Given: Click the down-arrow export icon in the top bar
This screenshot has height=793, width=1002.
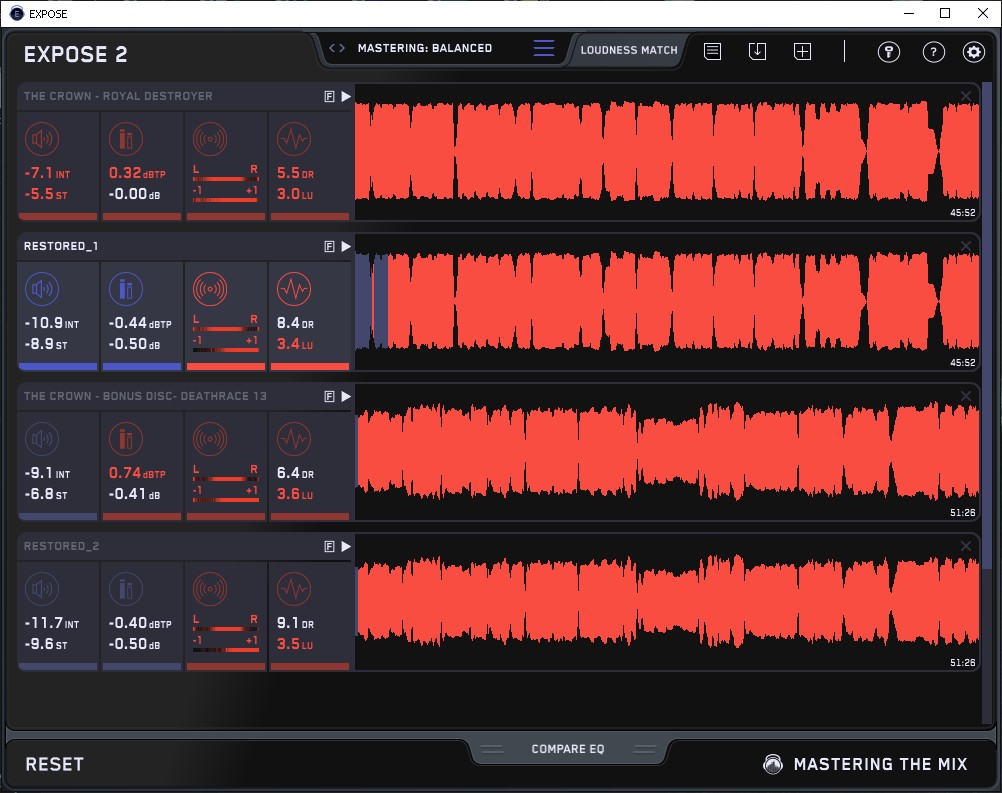Looking at the screenshot, I should [757, 51].
